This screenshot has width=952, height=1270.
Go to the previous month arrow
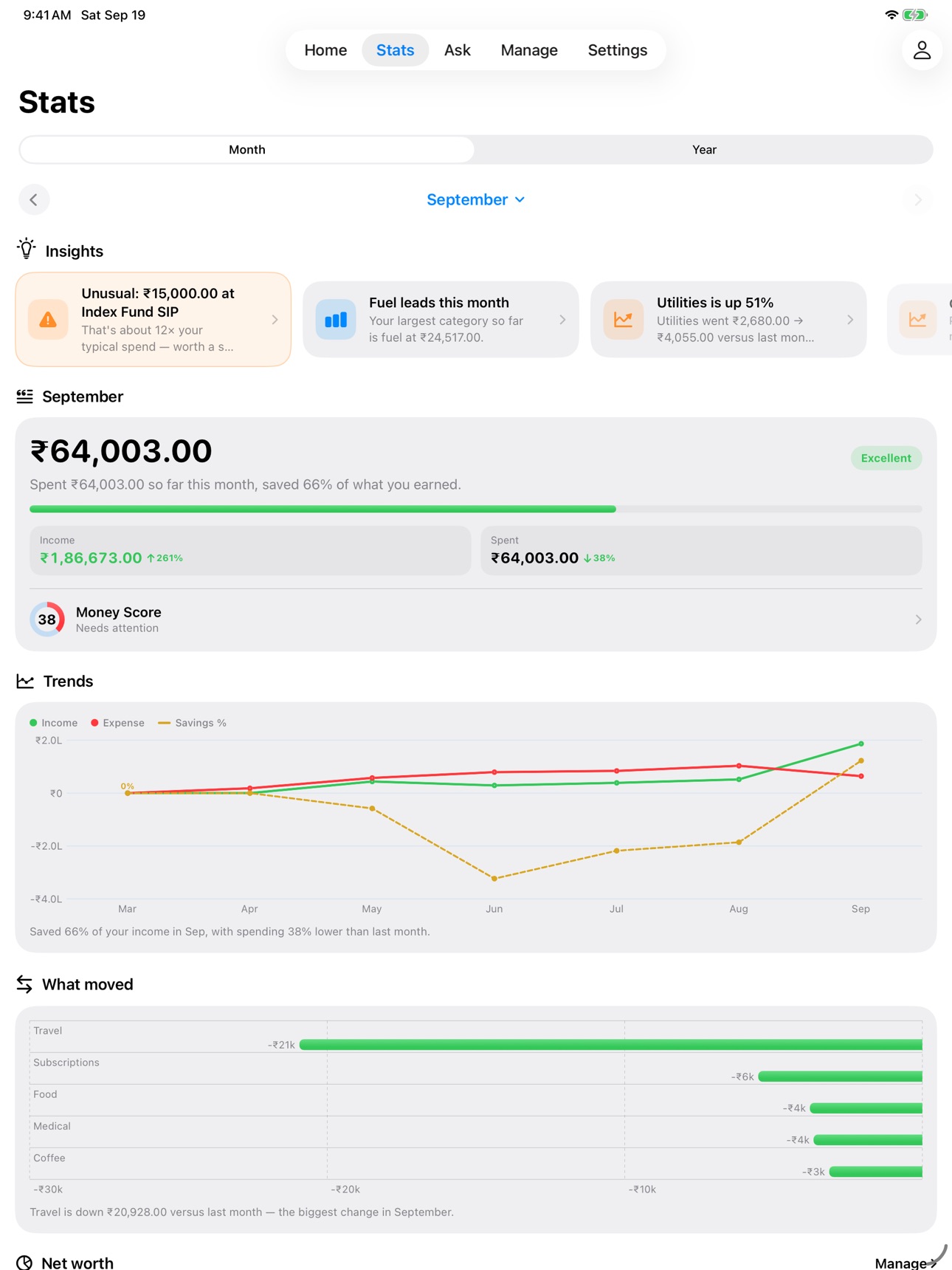coord(34,199)
